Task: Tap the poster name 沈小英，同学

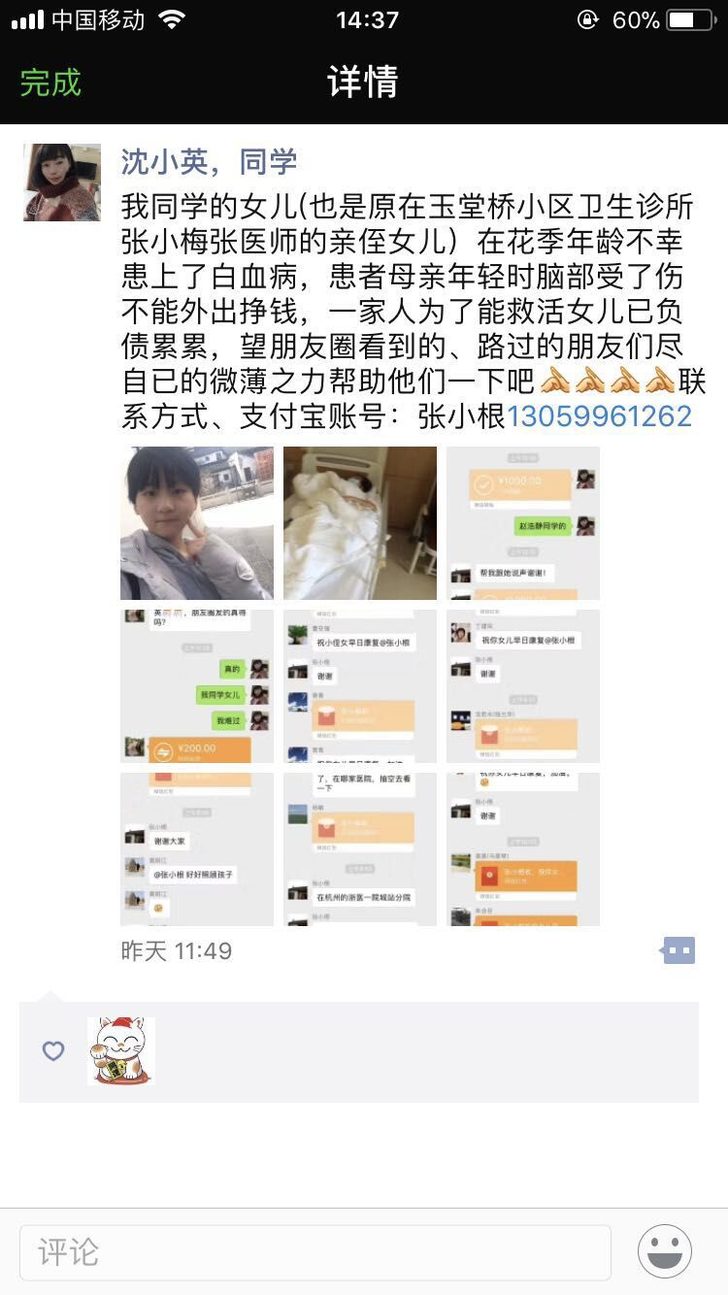Action: [x=209, y=161]
